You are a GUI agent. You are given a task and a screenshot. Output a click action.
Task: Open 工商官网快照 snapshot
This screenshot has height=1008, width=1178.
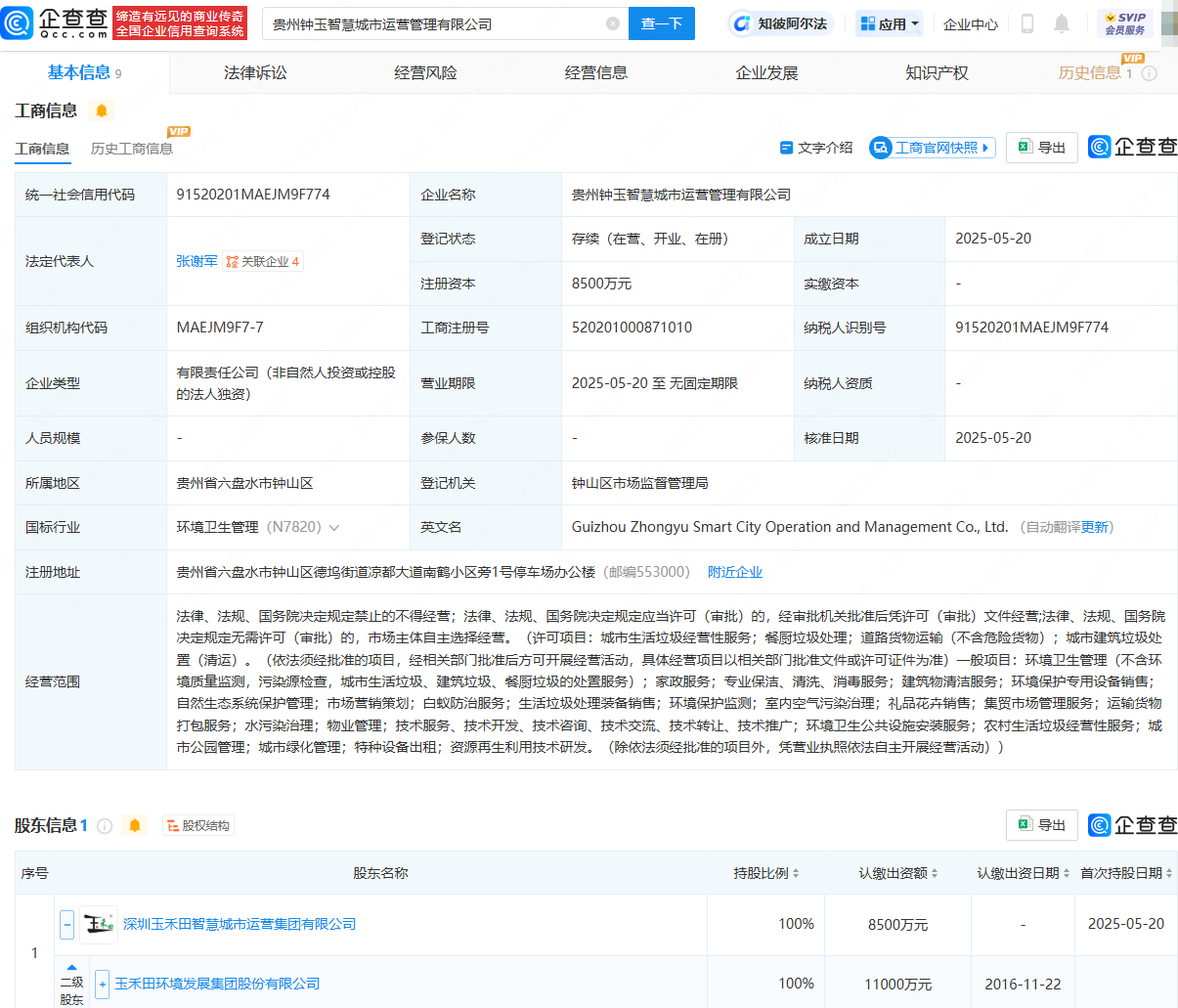coord(933,148)
